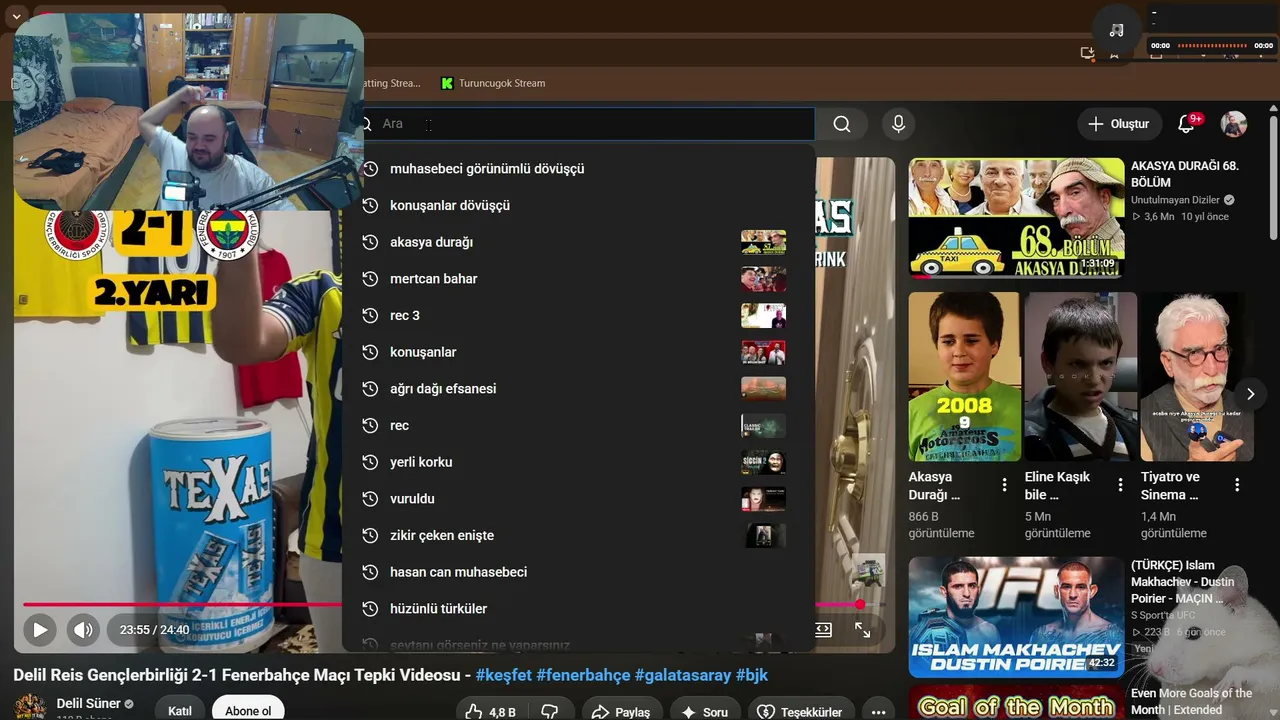
Task: Enter fullscreen mode on the video player
Action: click(x=862, y=630)
